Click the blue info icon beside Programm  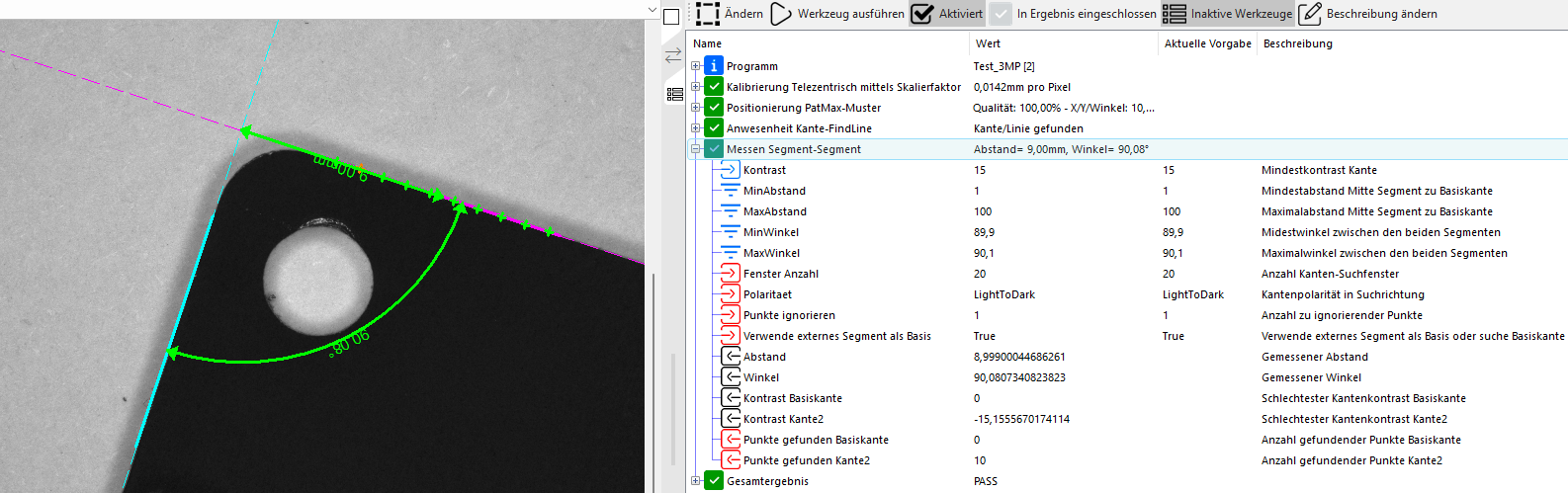tap(714, 66)
